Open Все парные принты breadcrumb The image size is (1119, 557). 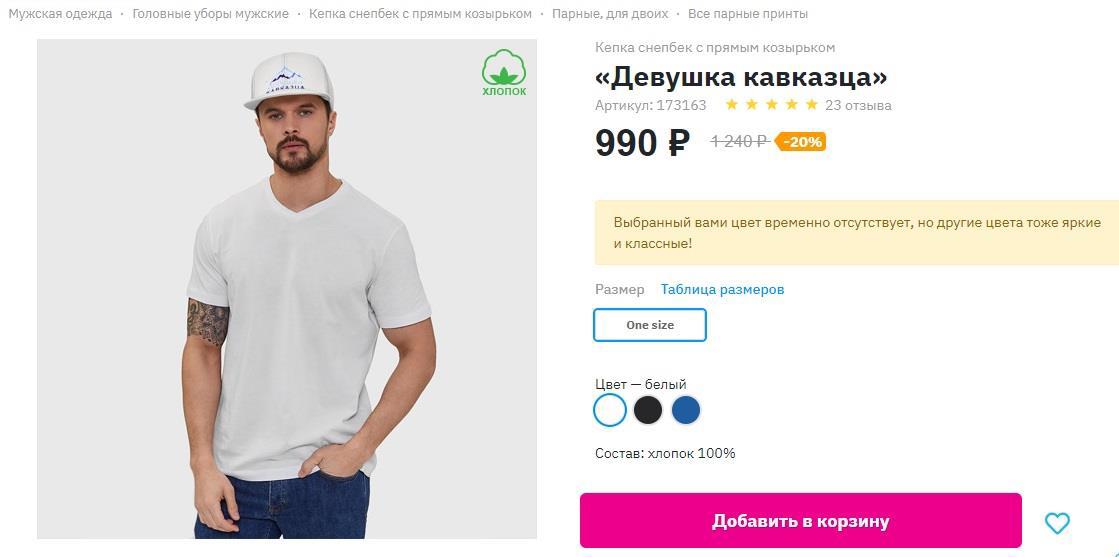click(748, 14)
